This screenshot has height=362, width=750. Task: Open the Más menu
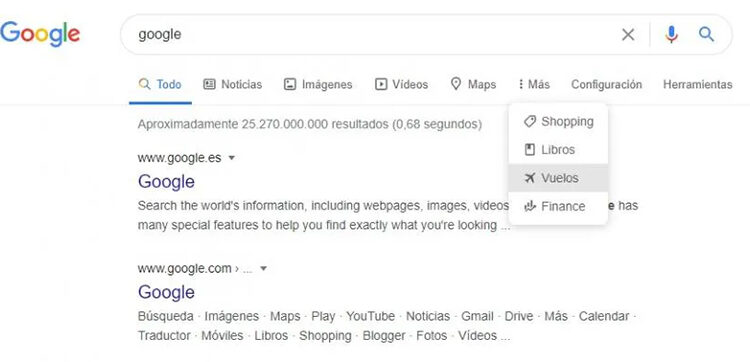[534, 85]
